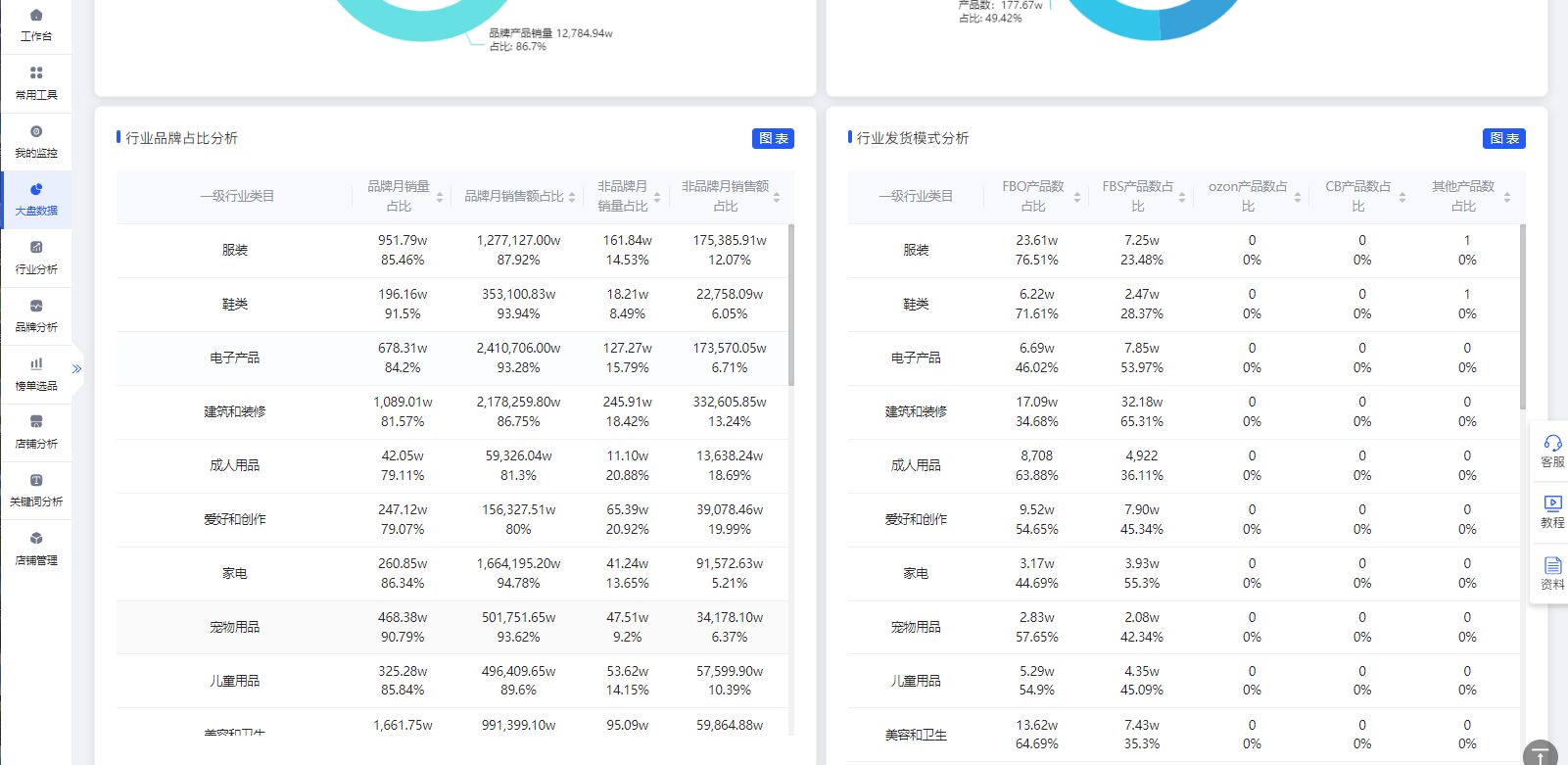Click the 行业发货模式分析 section title

(913, 138)
